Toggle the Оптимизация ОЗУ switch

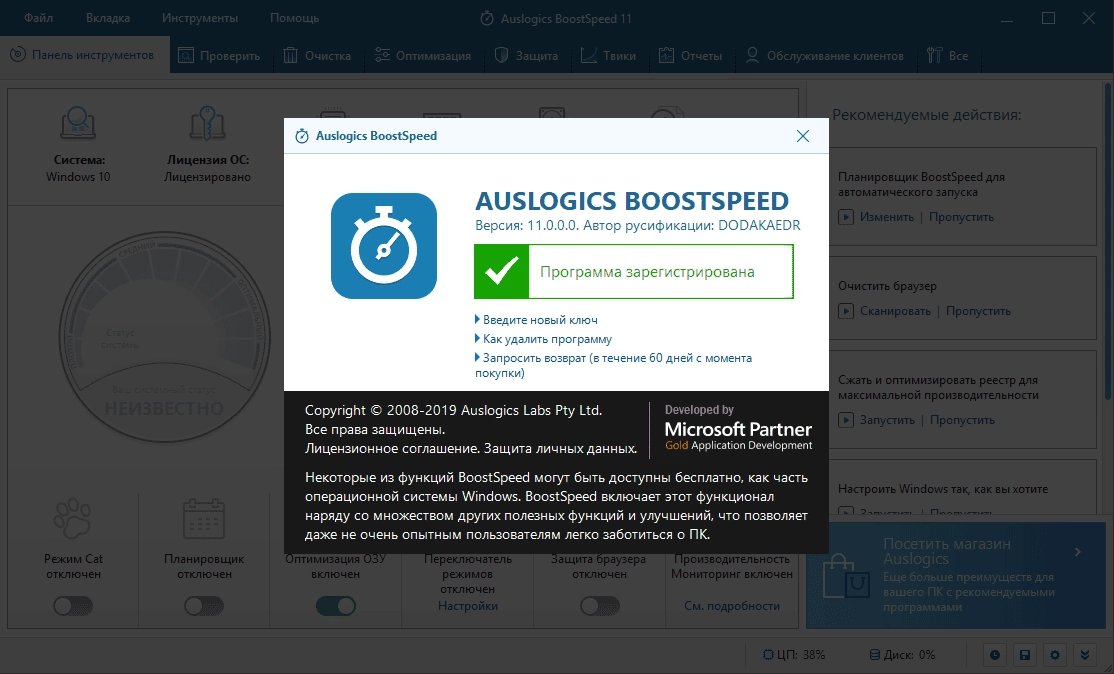coord(336,606)
